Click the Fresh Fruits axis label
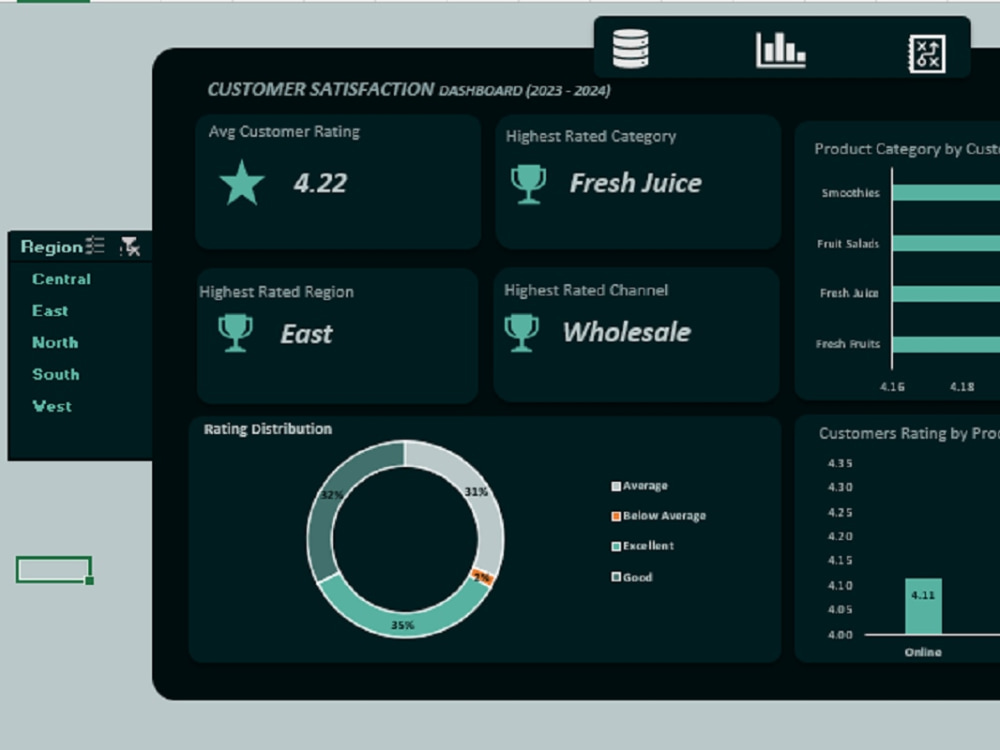This screenshot has height=750, width=1000. pos(848,344)
